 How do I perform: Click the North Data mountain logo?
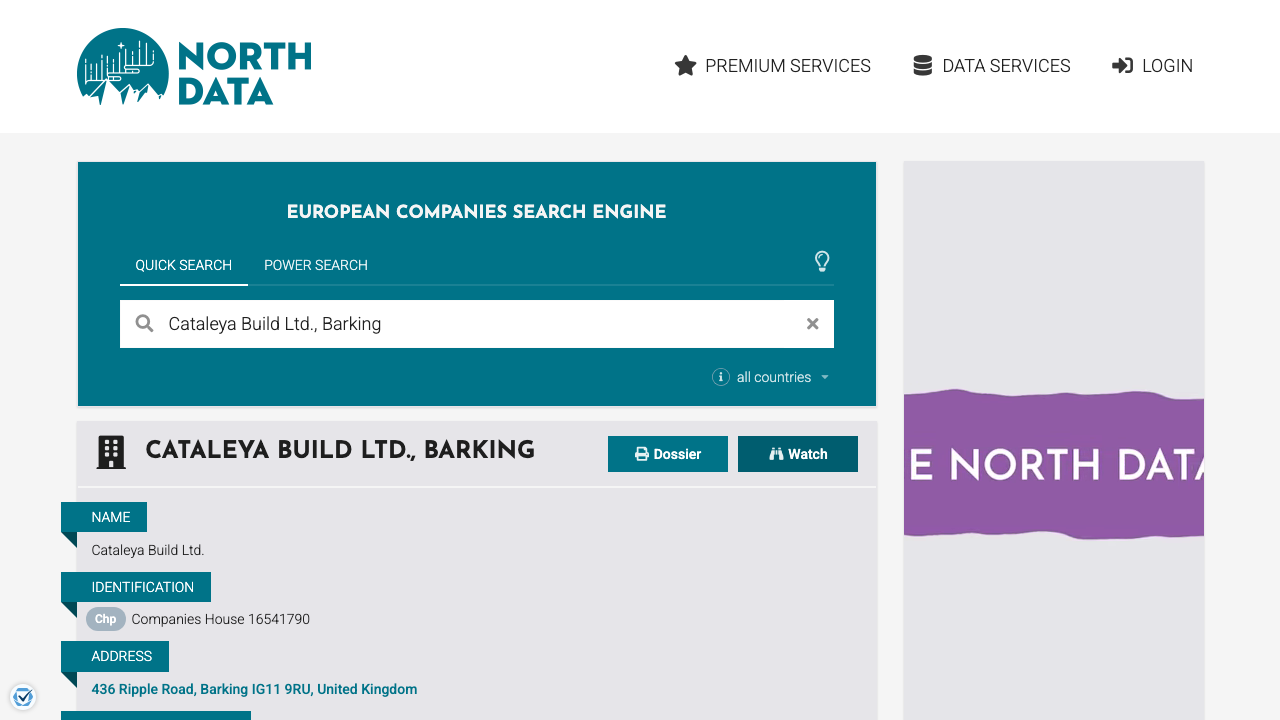click(x=121, y=67)
